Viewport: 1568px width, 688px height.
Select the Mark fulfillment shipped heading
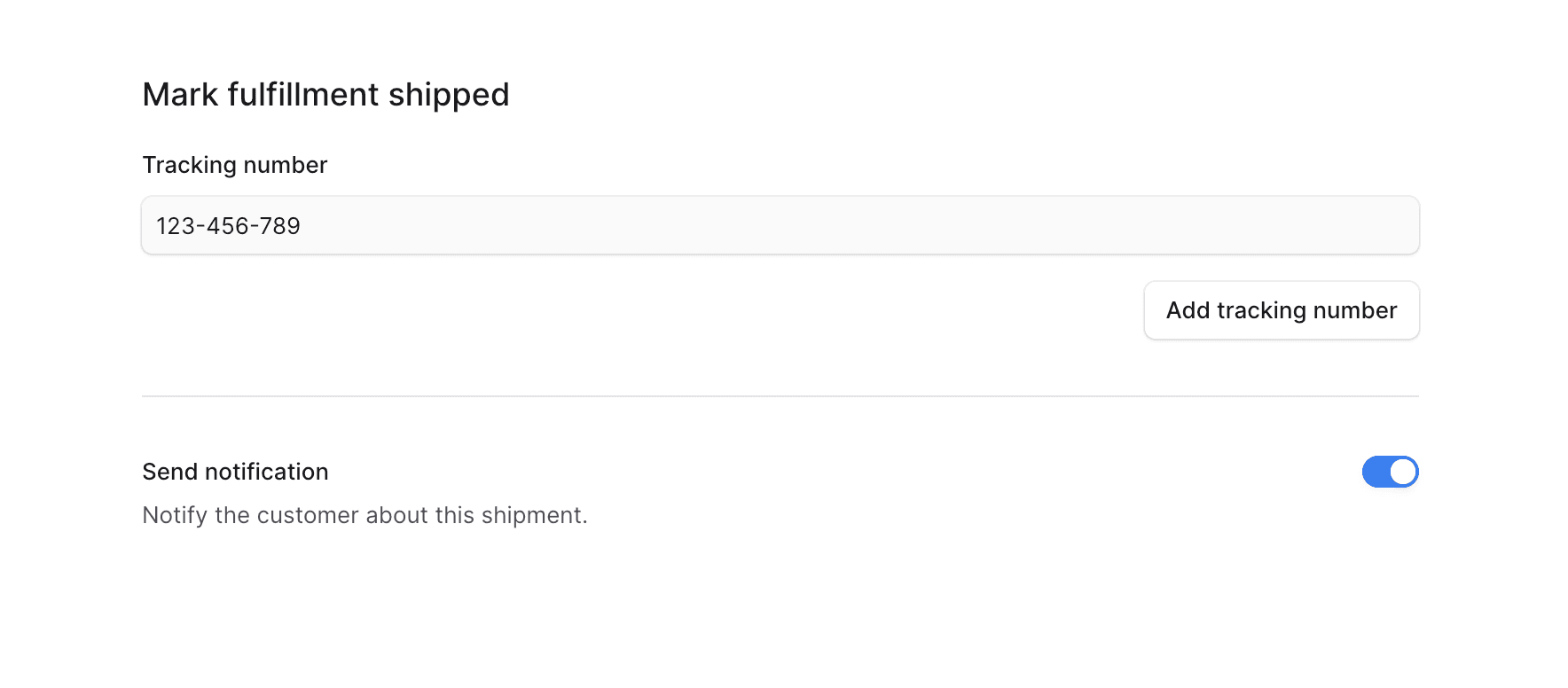[x=325, y=95]
